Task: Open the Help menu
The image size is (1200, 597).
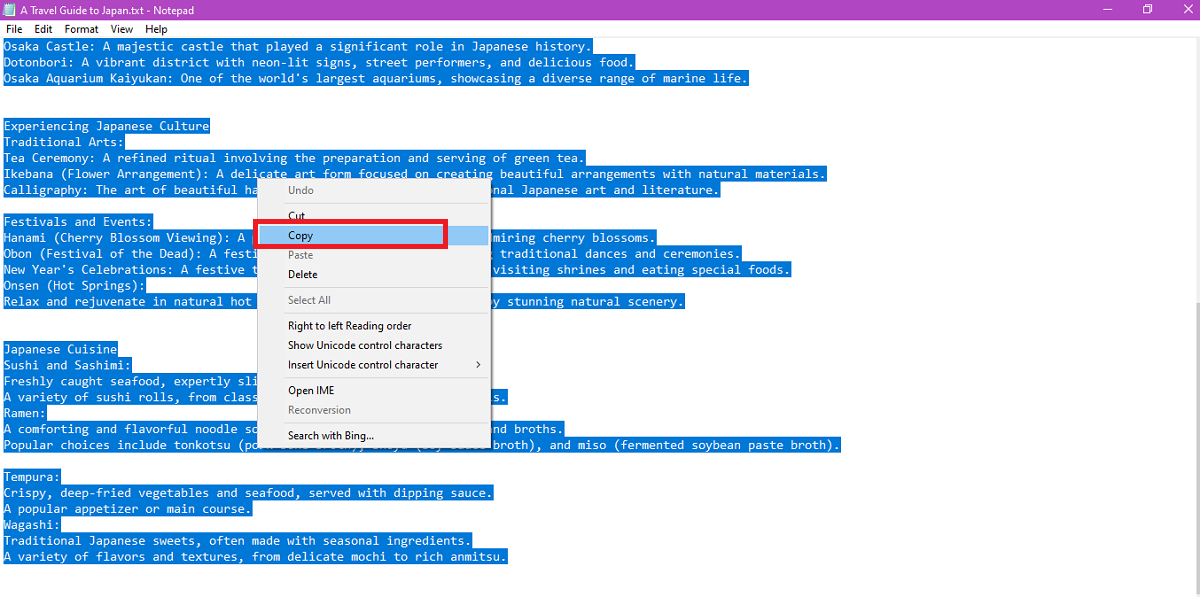Action: pyautogui.click(x=156, y=29)
